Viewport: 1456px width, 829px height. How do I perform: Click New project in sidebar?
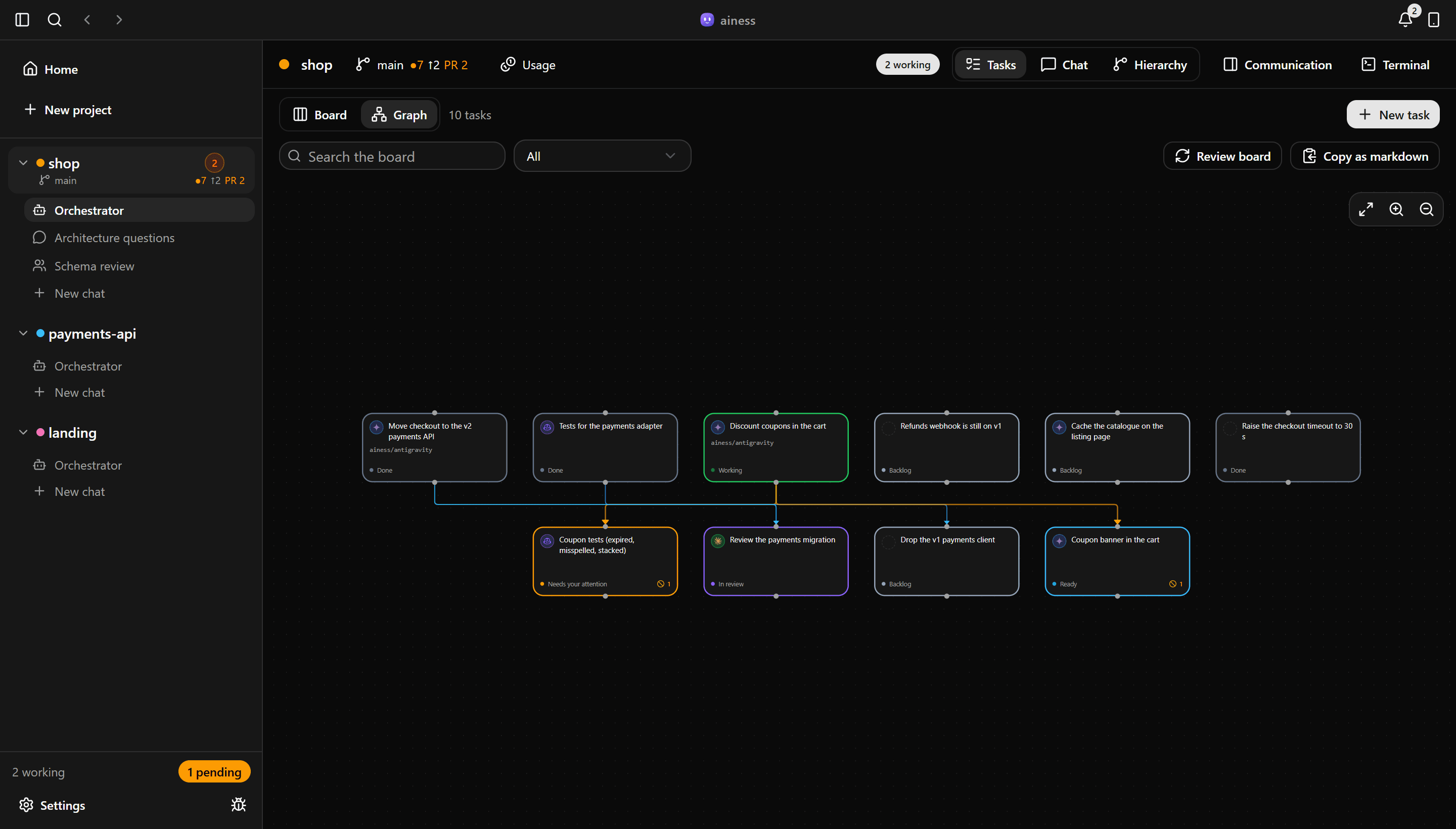pyautogui.click(x=68, y=110)
